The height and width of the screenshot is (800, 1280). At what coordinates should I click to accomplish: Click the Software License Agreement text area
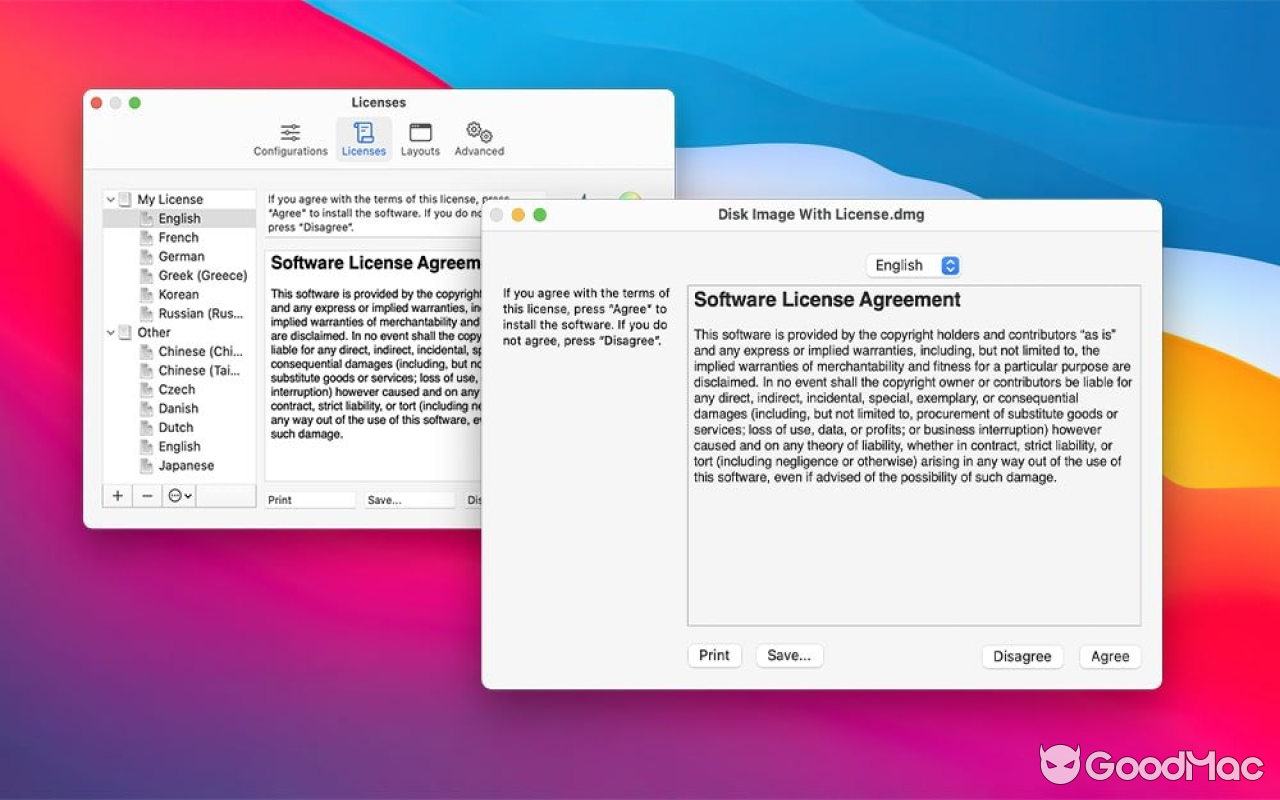(912, 450)
